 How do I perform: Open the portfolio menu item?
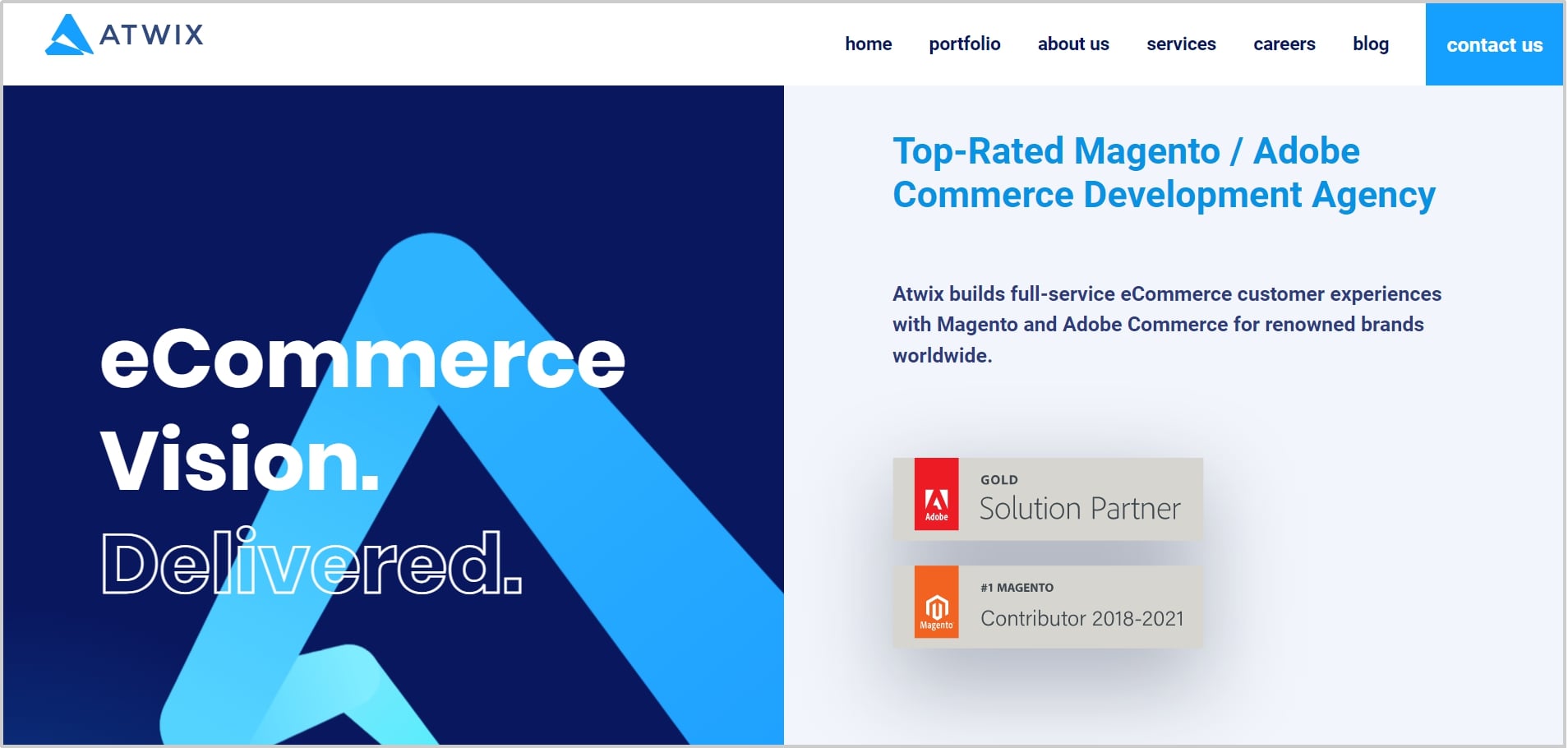[964, 44]
